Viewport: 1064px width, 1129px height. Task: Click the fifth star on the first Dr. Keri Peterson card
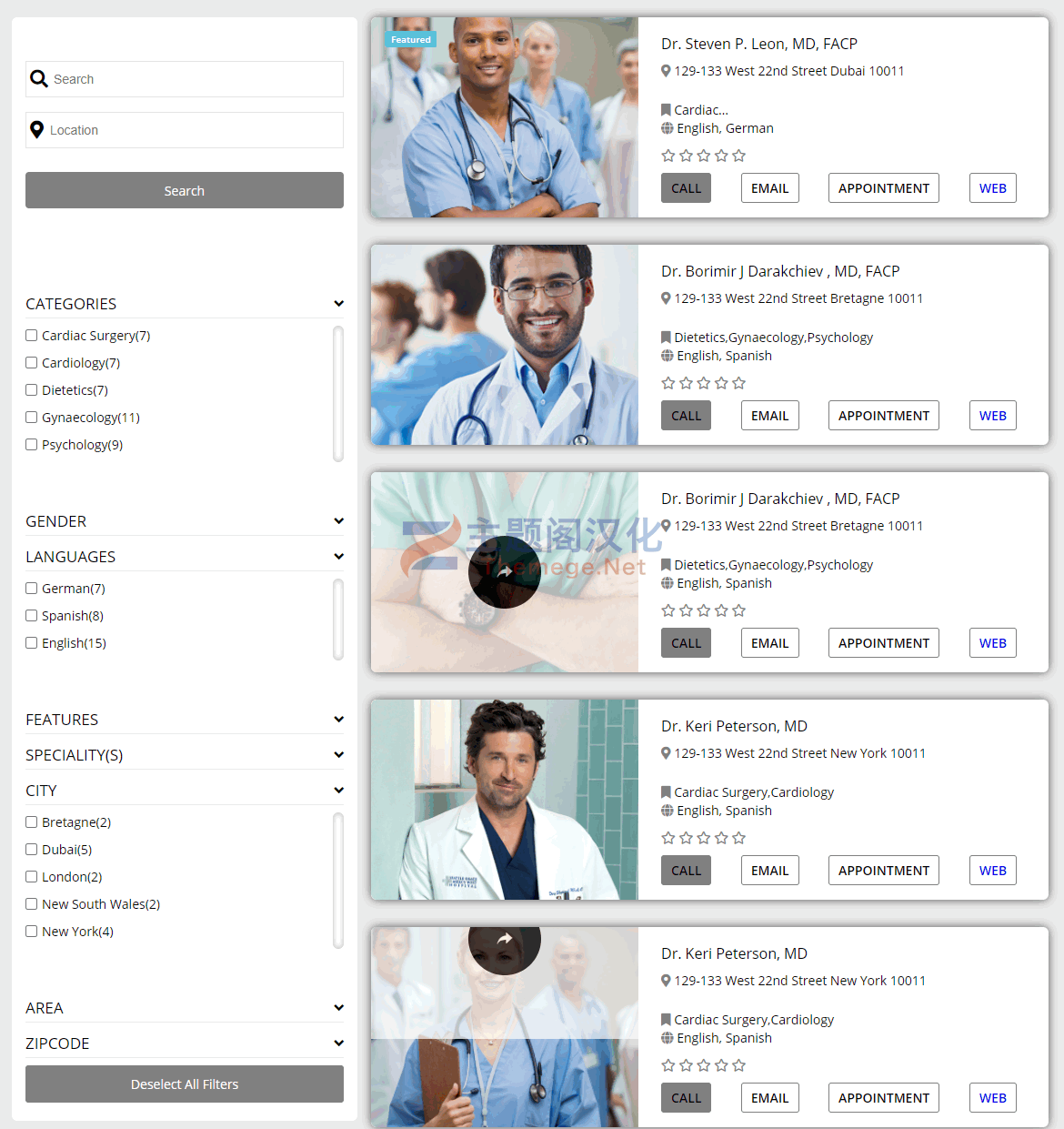pyautogui.click(x=738, y=838)
